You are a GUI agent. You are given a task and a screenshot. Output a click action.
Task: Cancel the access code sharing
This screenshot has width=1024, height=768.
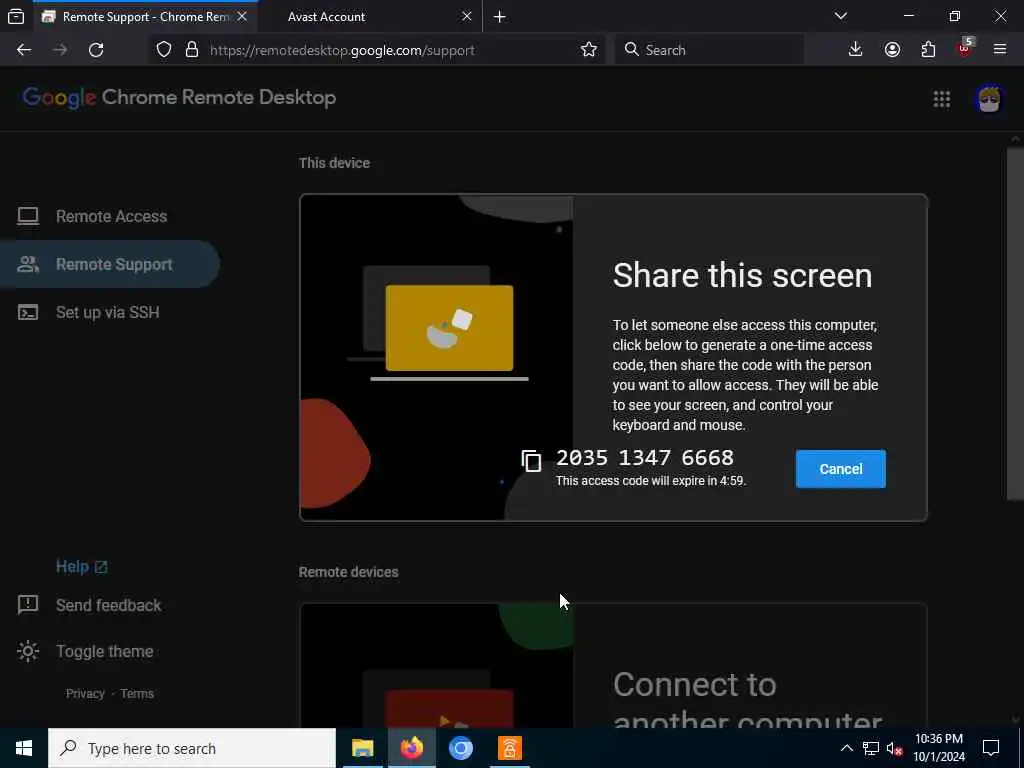tap(840, 469)
